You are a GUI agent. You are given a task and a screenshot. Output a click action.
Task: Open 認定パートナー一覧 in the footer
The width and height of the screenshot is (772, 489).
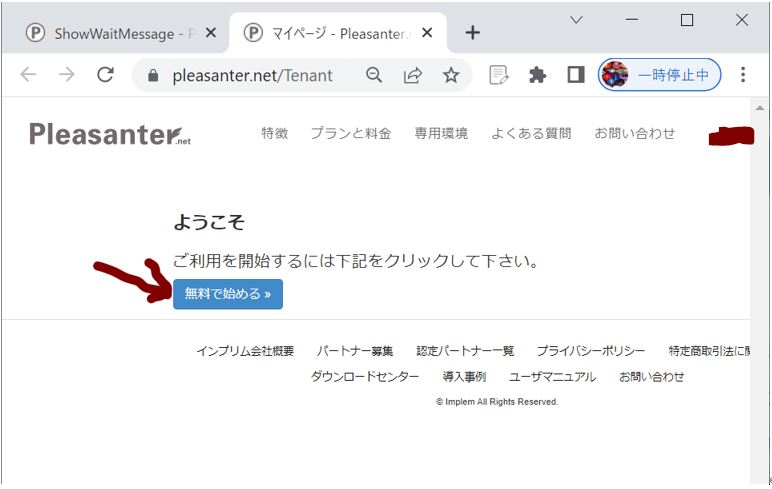[x=465, y=351]
